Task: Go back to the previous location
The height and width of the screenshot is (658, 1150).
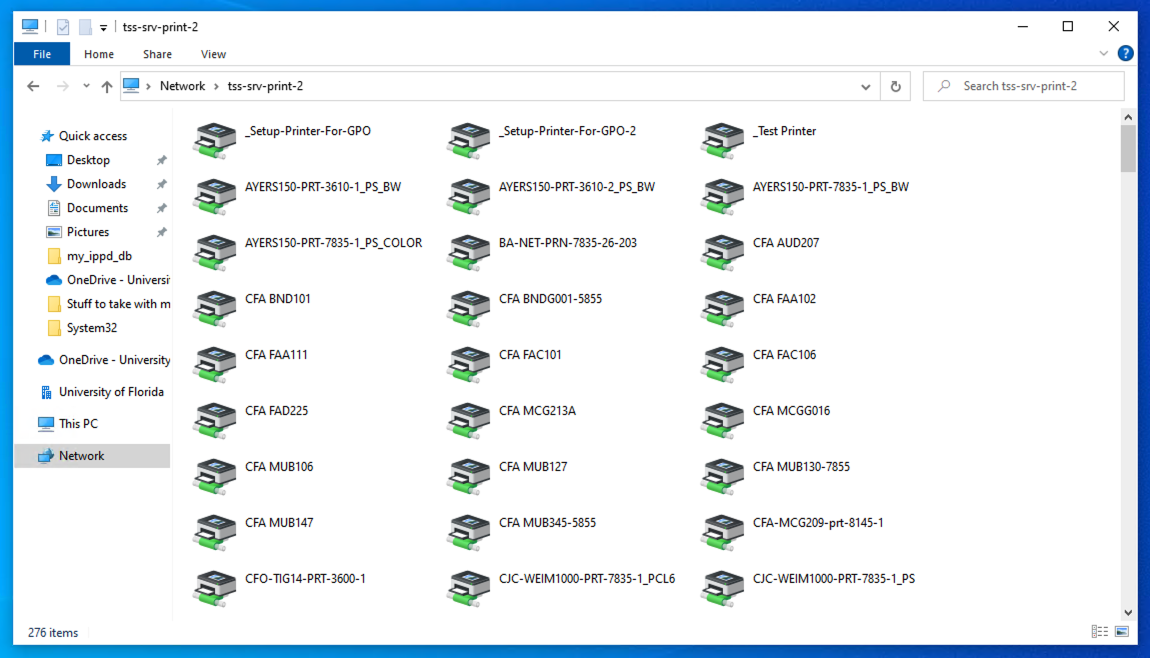Action: [x=33, y=86]
